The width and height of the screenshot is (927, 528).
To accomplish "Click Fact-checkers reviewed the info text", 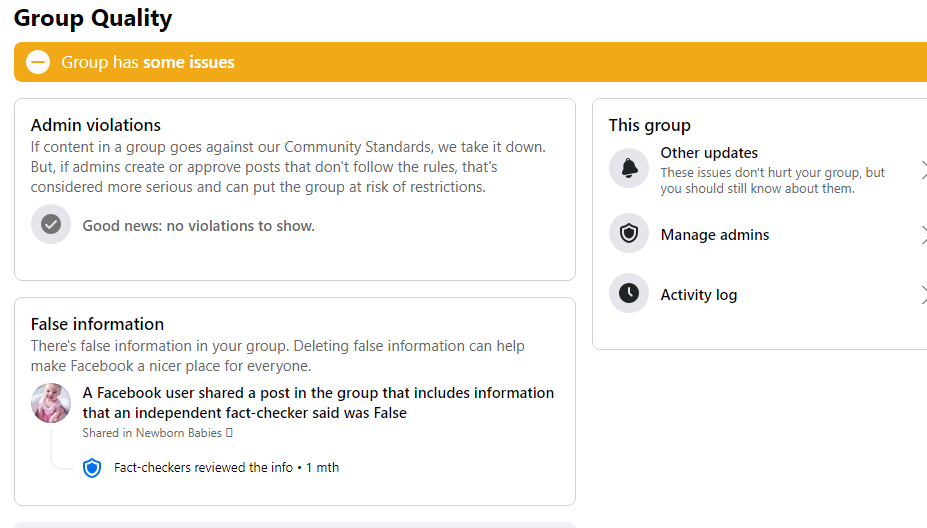I will click(x=203, y=468).
